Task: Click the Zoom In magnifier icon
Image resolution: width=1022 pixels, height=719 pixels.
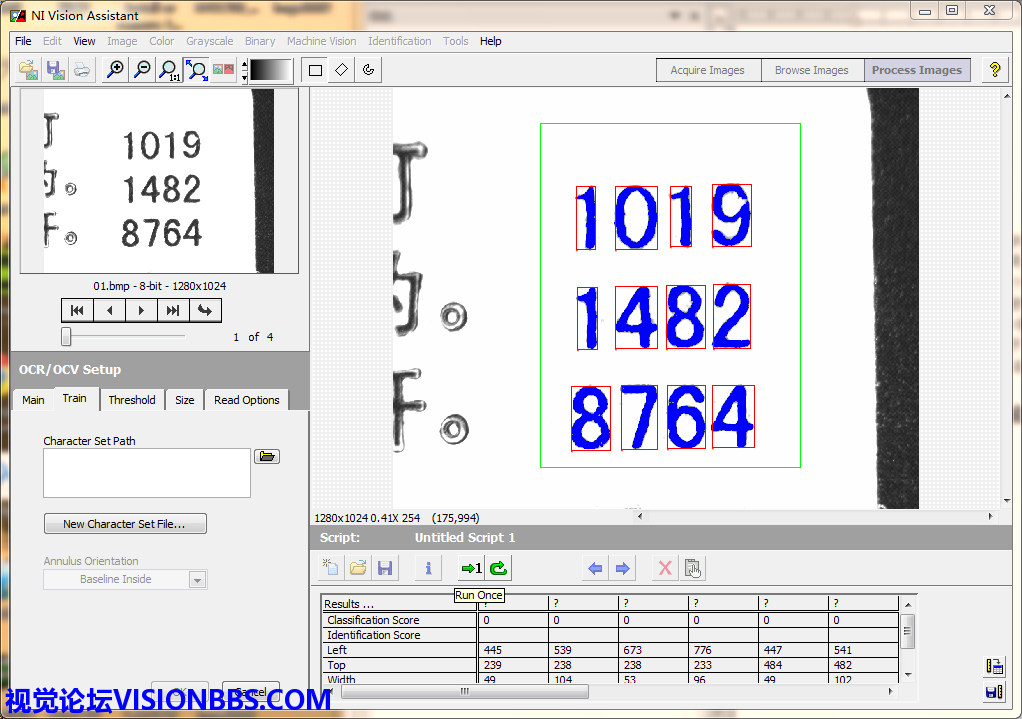Action: click(x=116, y=70)
